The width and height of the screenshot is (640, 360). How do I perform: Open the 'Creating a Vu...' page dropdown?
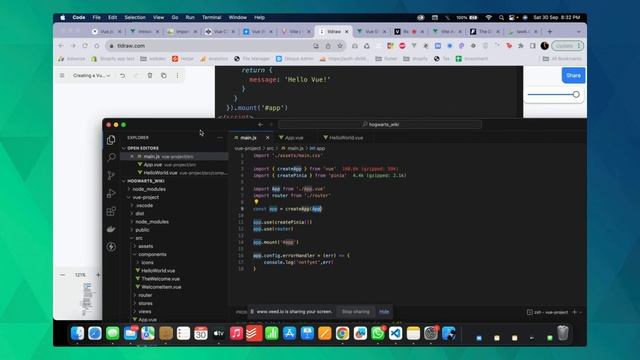[x=91, y=76]
